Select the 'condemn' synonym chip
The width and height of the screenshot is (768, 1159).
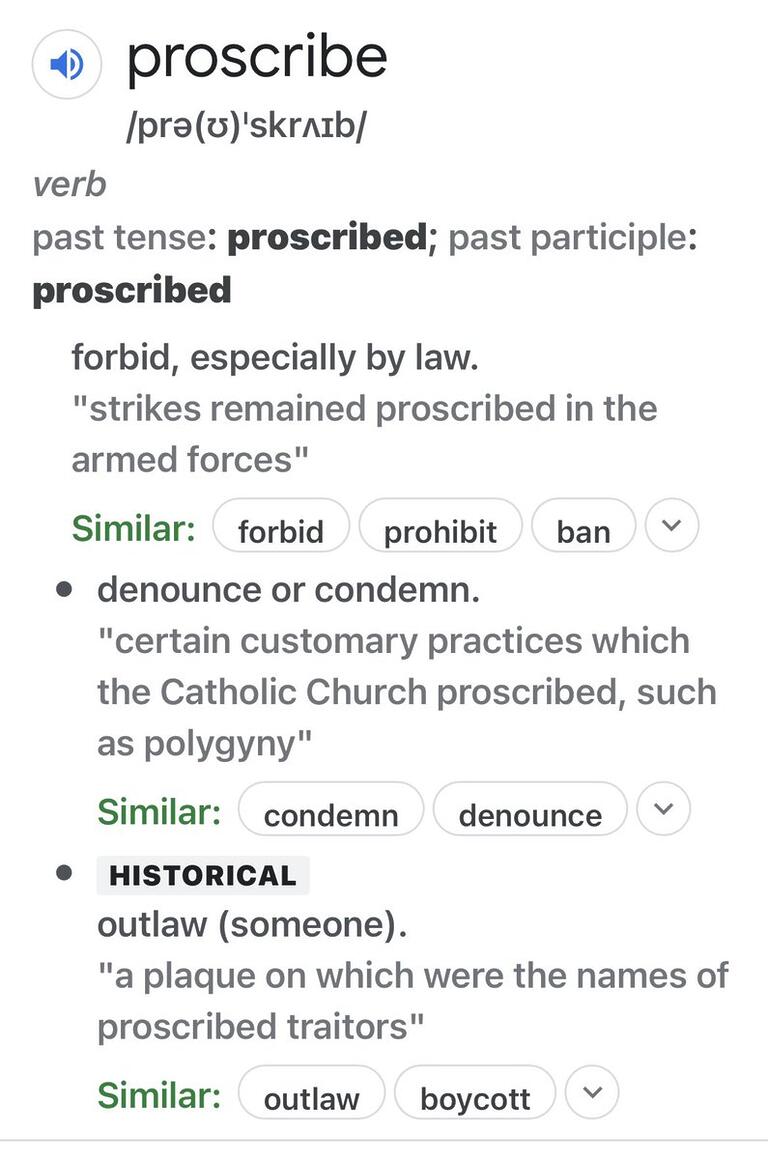click(x=331, y=809)
